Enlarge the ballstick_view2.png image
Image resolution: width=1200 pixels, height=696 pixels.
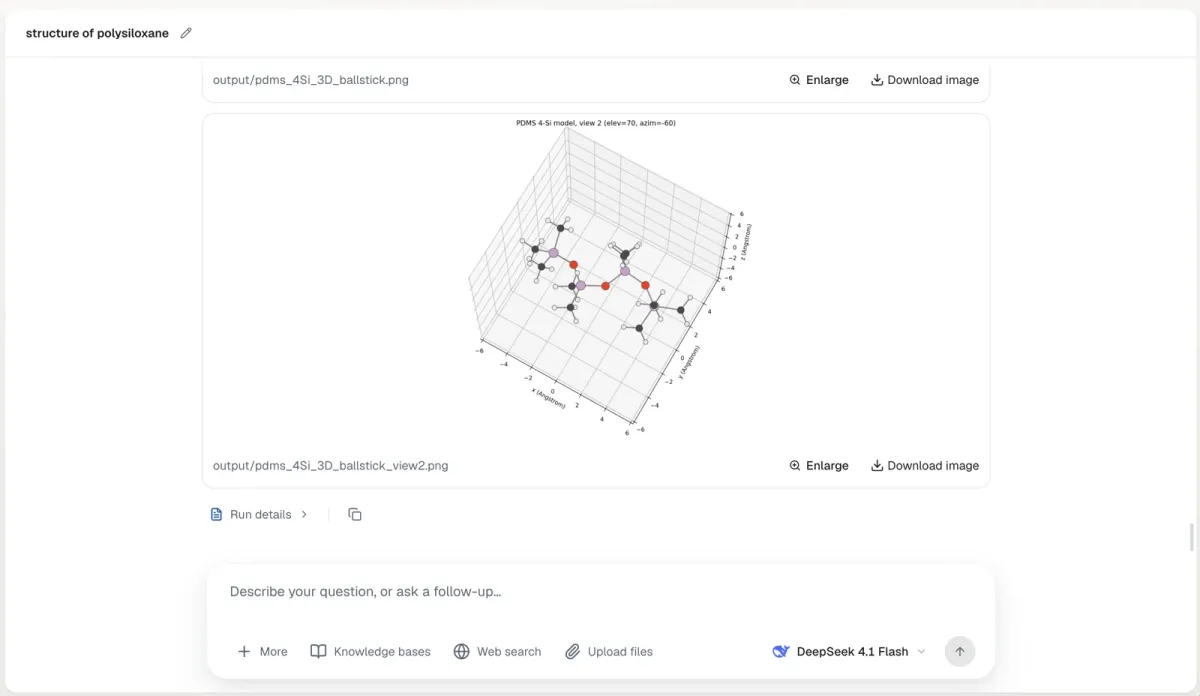coord(819,466)
